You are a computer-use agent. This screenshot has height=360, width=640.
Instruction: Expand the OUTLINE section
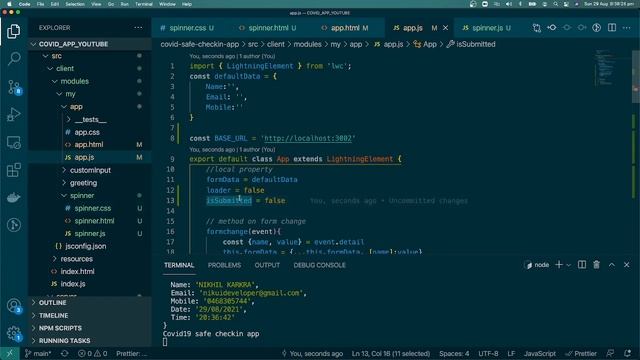point(52,302)
